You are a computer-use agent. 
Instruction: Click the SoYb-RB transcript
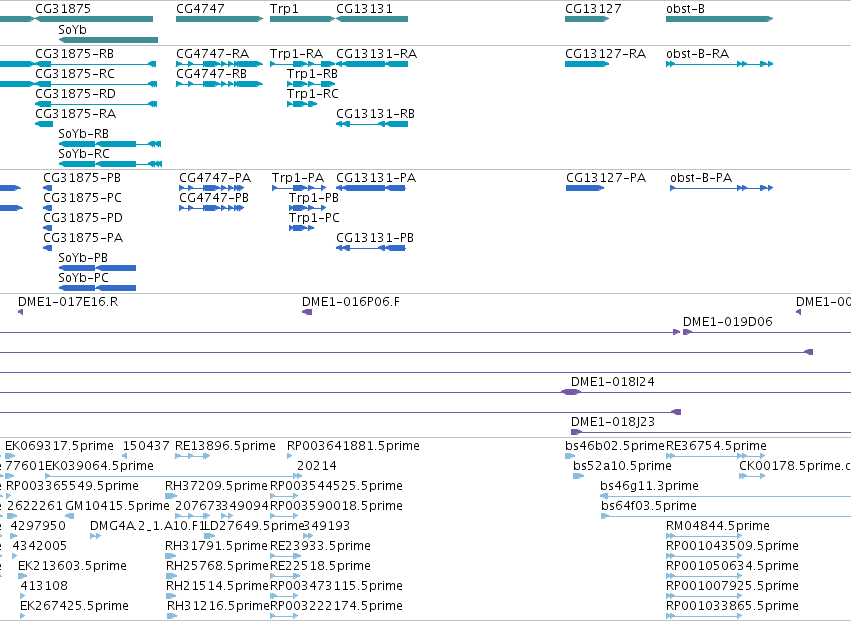pos(110,144)
